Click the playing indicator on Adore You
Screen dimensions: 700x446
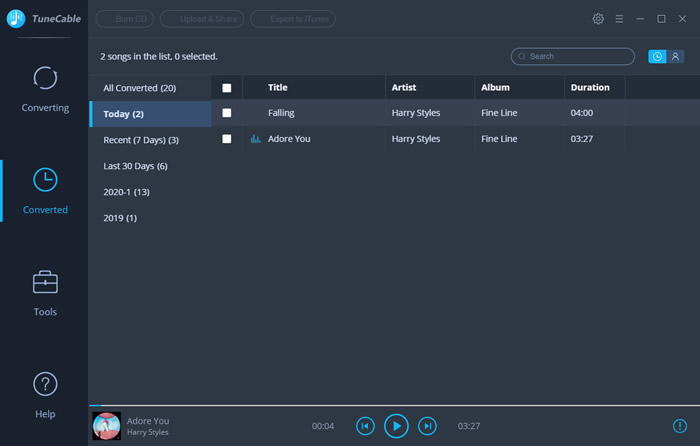point(255,139)
